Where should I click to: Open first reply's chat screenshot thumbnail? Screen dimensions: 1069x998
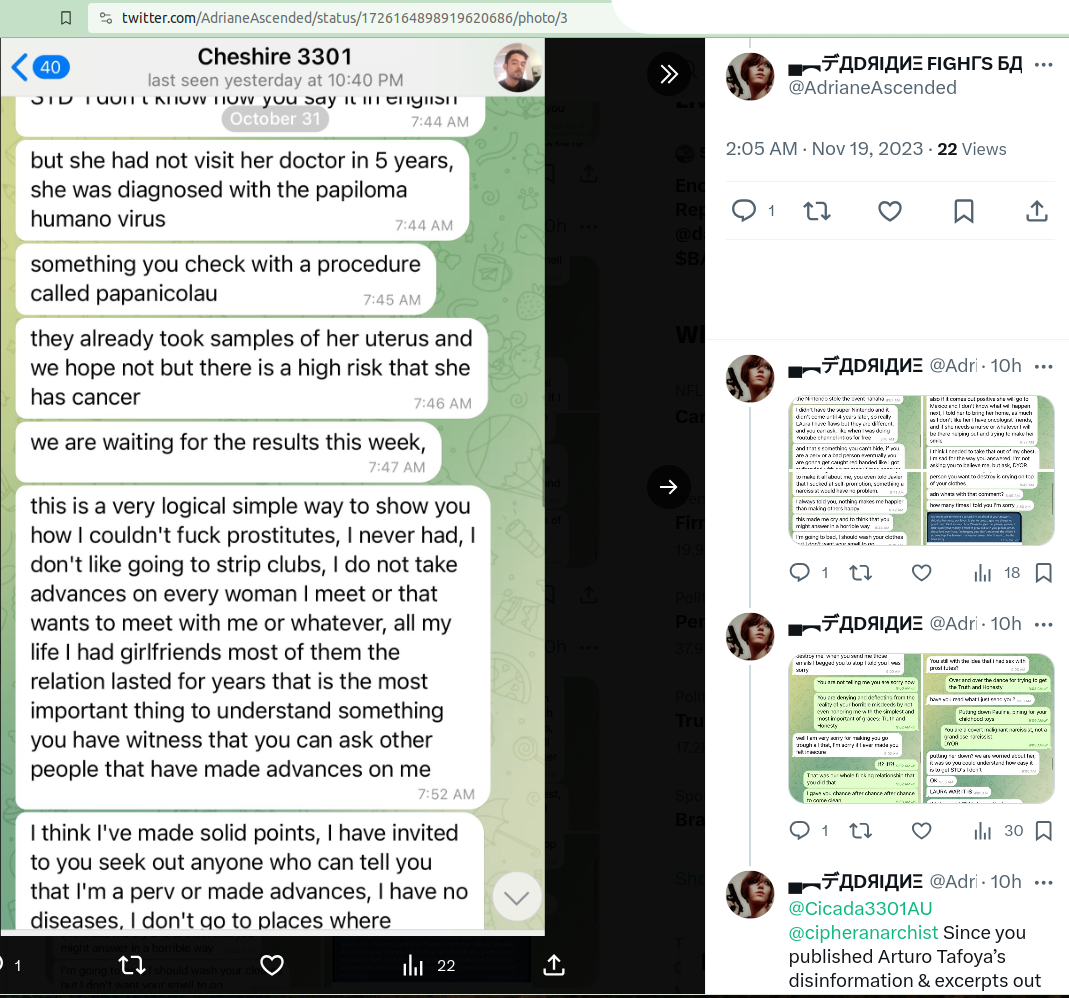click(x=922, y=470)
